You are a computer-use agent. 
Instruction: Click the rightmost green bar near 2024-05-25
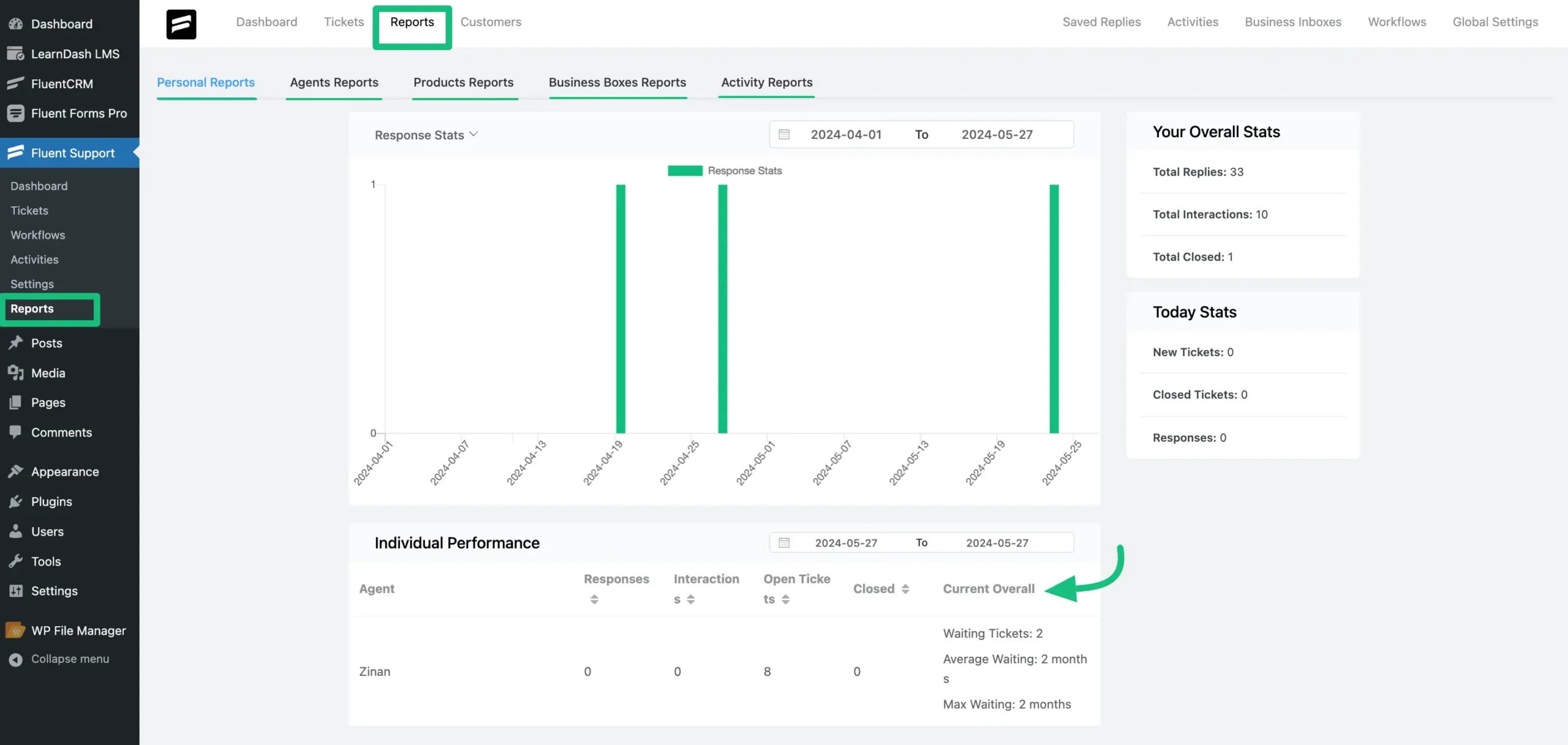click(1054, 309)
